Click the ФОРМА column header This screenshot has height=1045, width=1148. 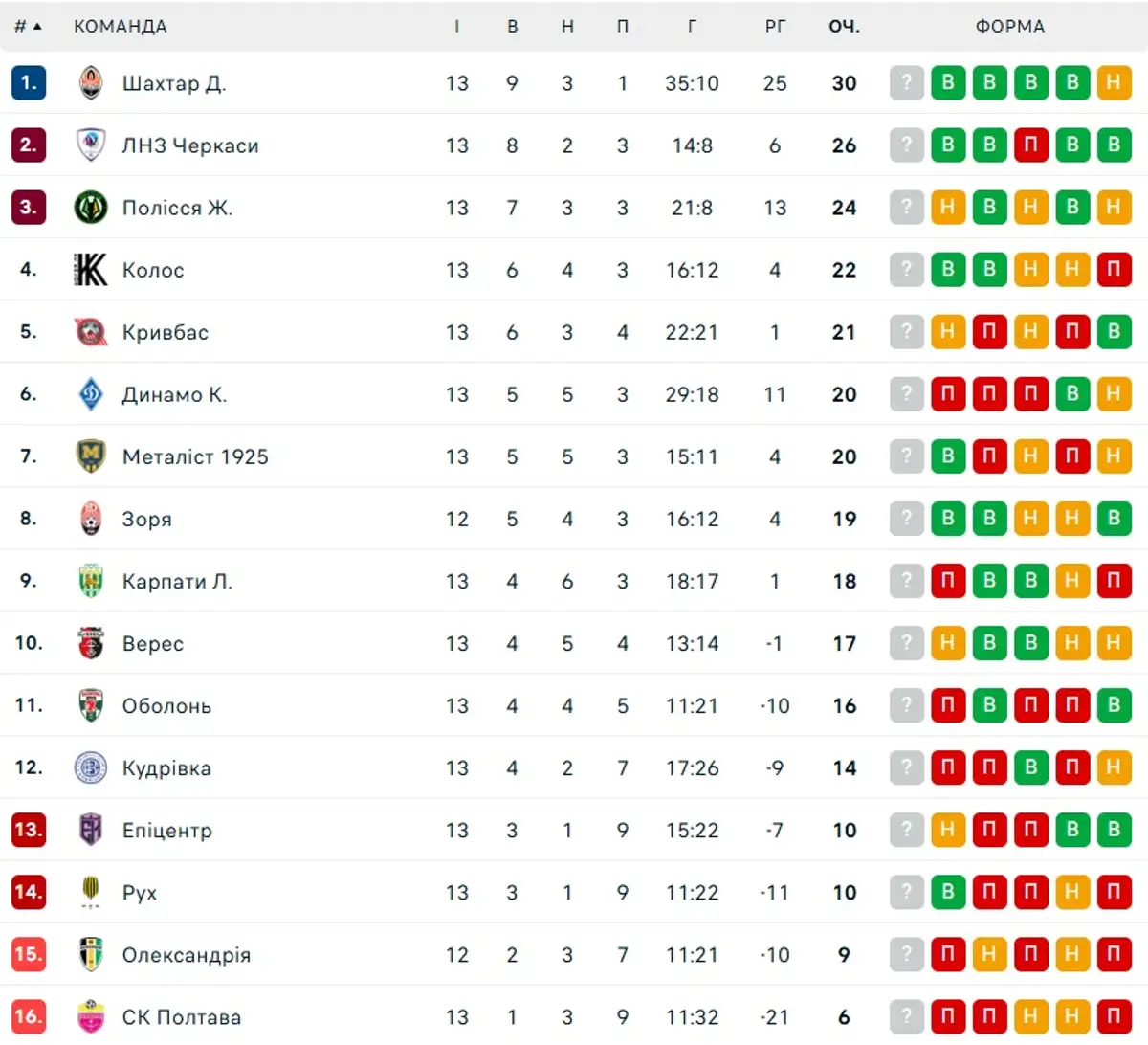[1010, 27]
